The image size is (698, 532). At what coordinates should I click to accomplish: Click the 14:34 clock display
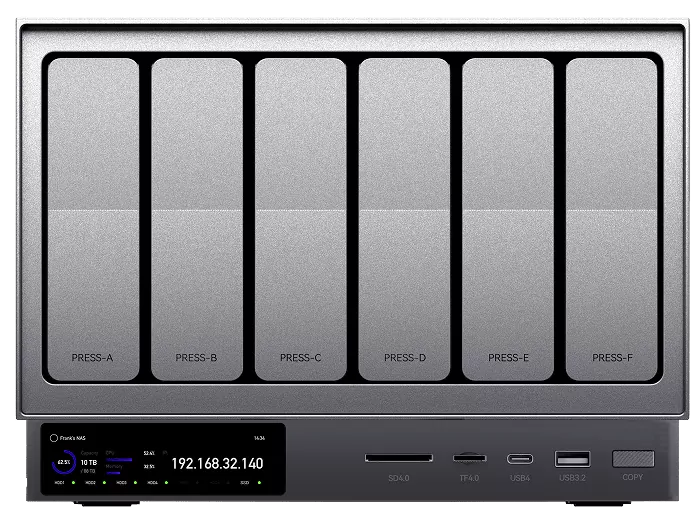pos(260,438)
